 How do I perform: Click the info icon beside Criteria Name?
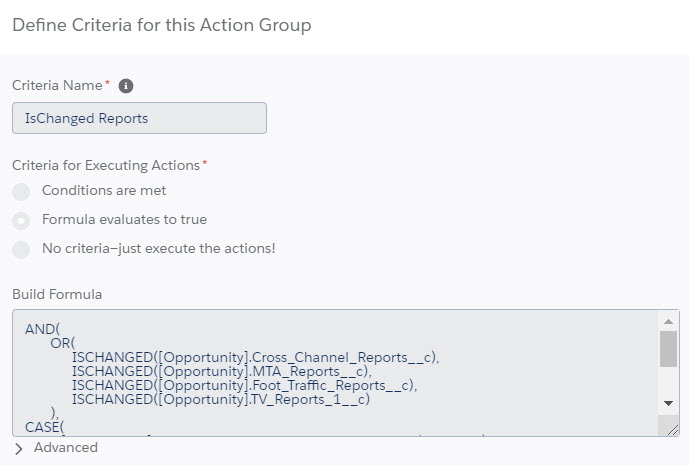click(x=127, y=86)
